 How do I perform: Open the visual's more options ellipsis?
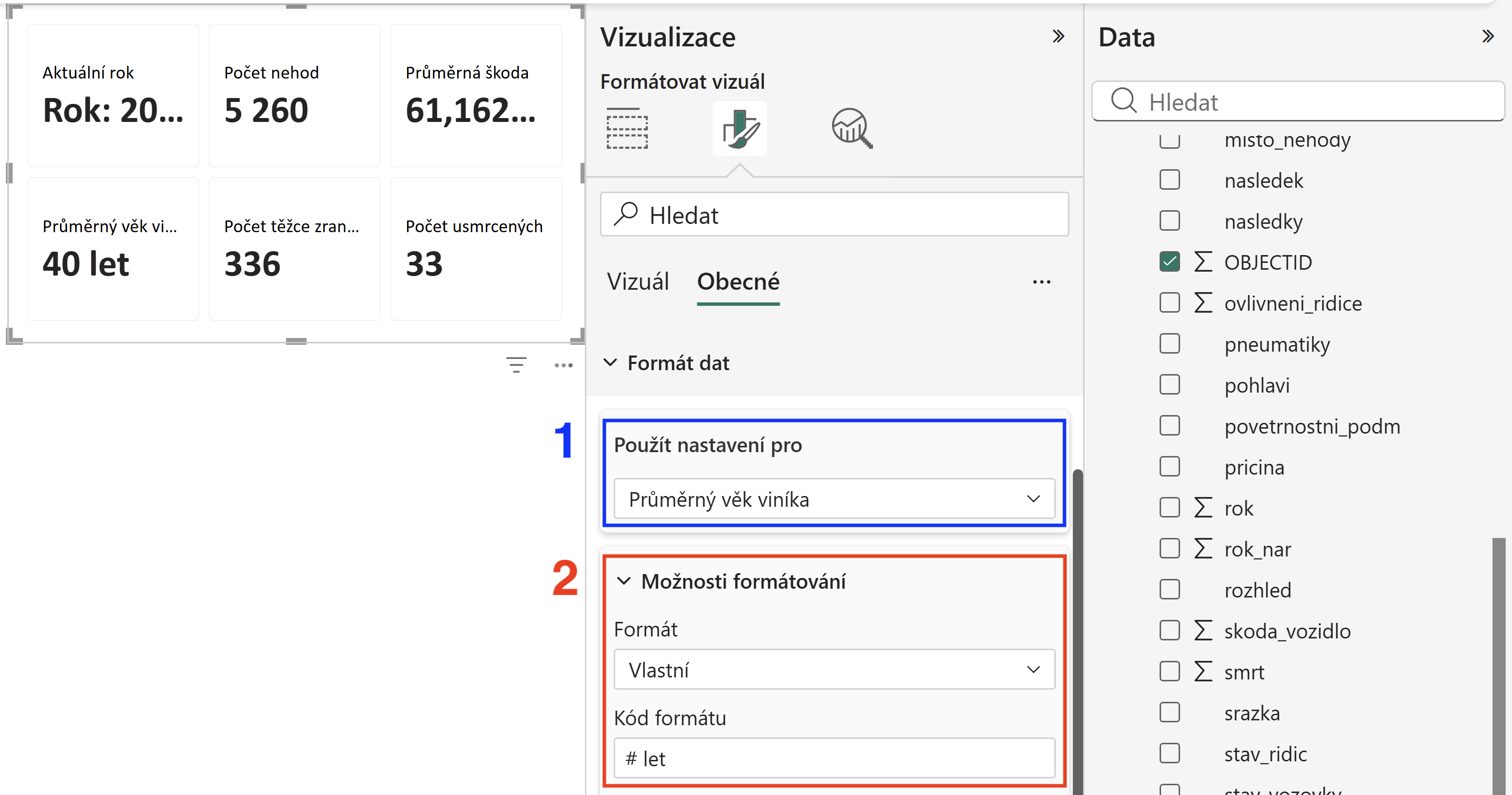(563, 365)
